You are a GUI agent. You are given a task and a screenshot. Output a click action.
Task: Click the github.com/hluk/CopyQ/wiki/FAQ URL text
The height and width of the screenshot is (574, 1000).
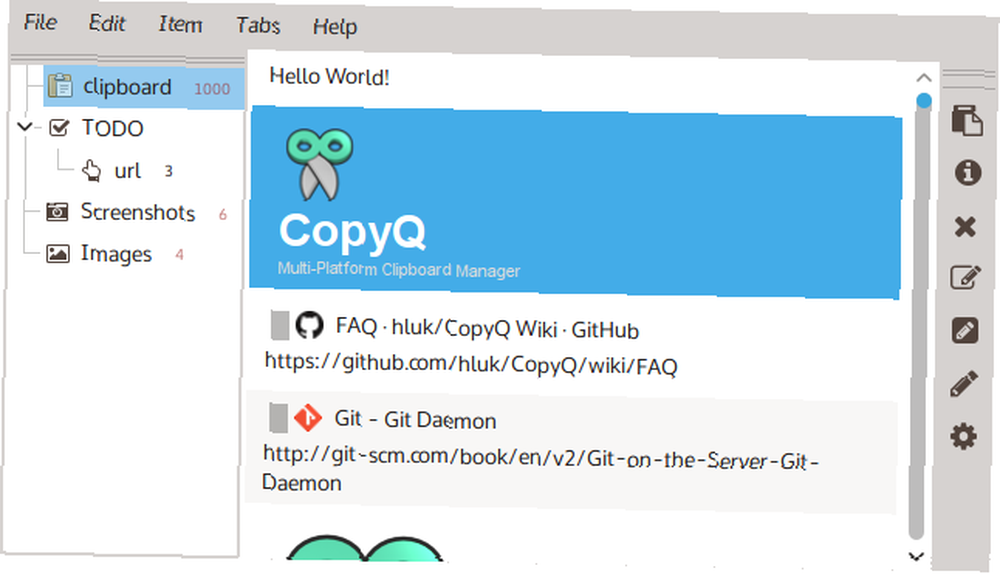point(471,364)
